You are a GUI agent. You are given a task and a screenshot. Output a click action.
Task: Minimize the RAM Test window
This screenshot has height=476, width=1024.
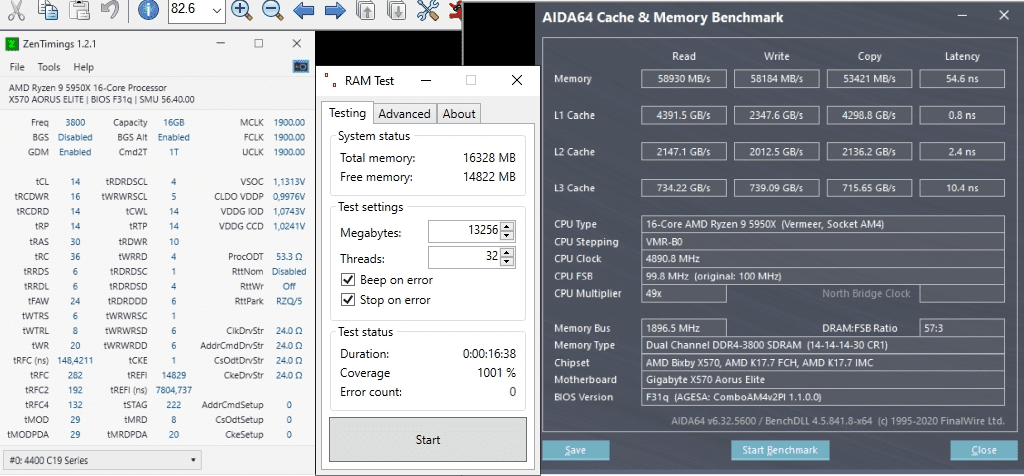tap(426, 80)
